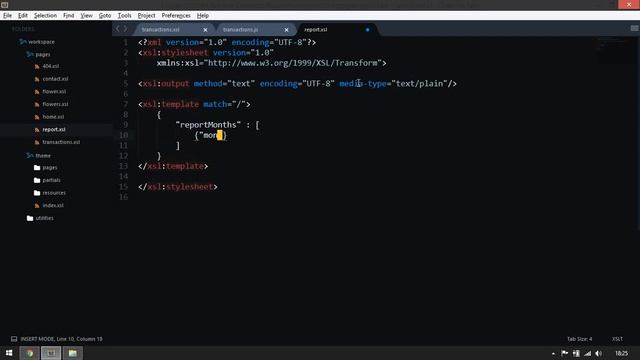Open contact.xsl in the sidebar

click(55, 79)
